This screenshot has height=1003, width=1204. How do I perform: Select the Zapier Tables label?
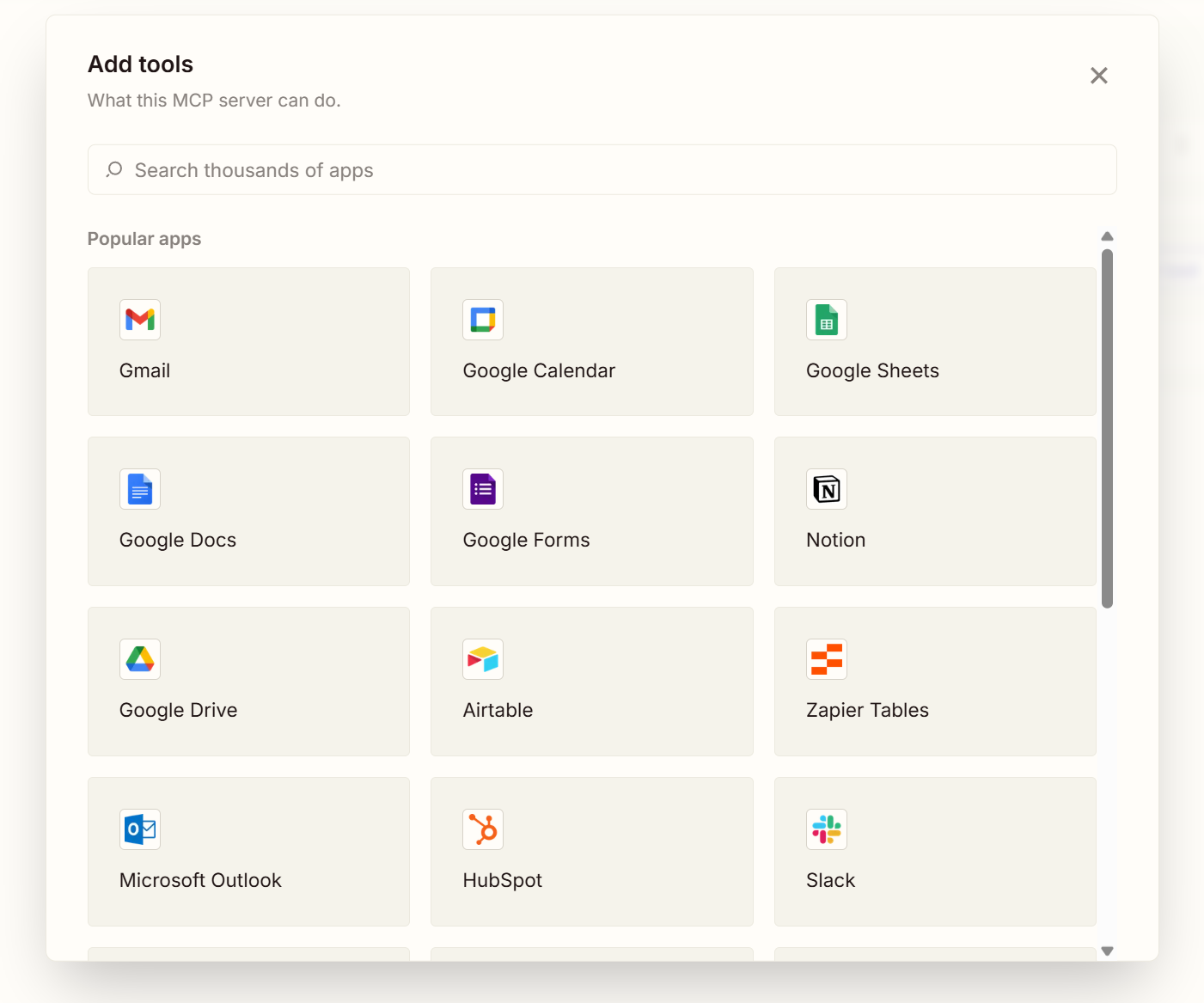(867, 710)
